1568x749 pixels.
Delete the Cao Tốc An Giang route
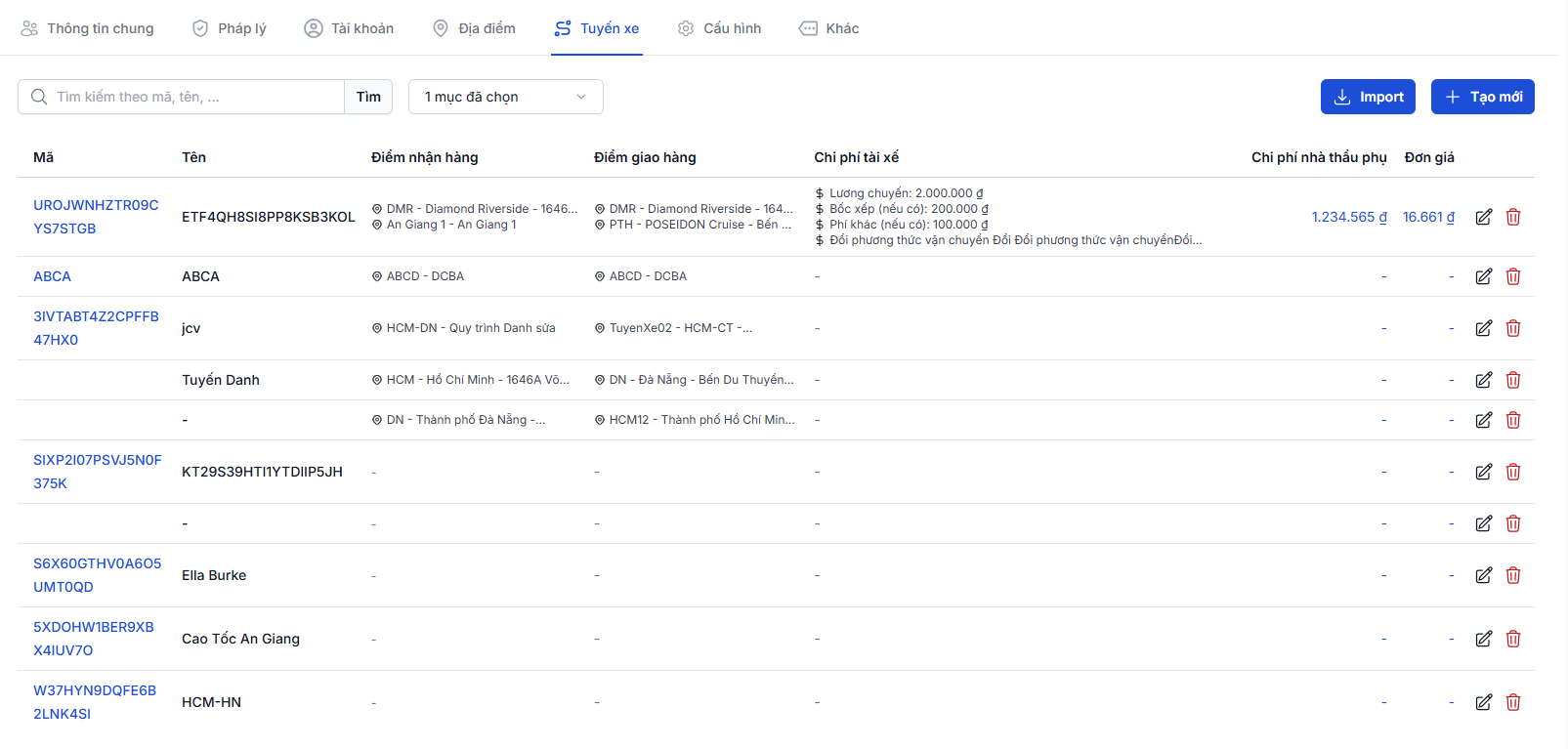(x=1513, y=639)
